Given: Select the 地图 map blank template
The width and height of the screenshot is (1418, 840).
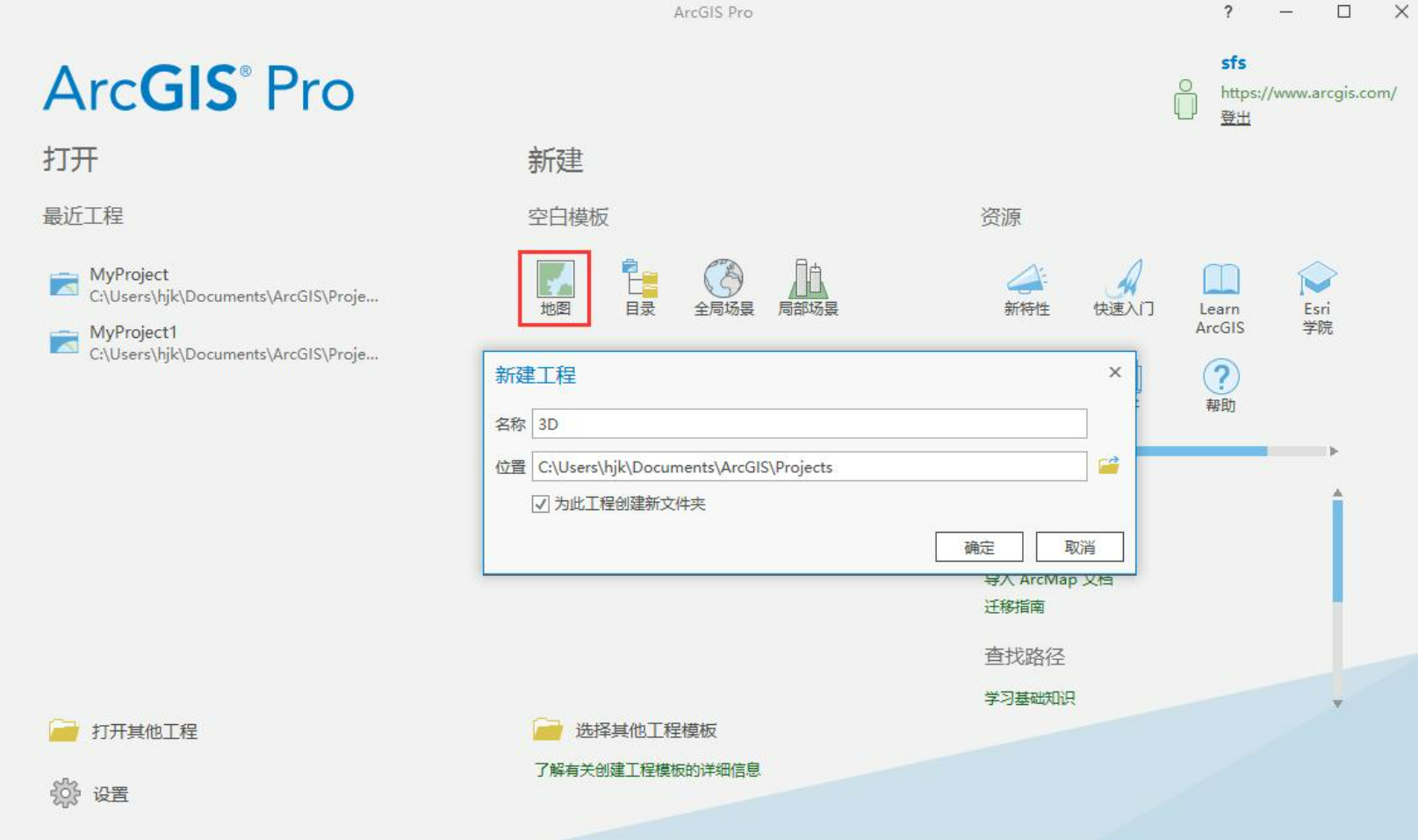Looking at the screenshot, I should pyautogui.click(x=555, y=288).
